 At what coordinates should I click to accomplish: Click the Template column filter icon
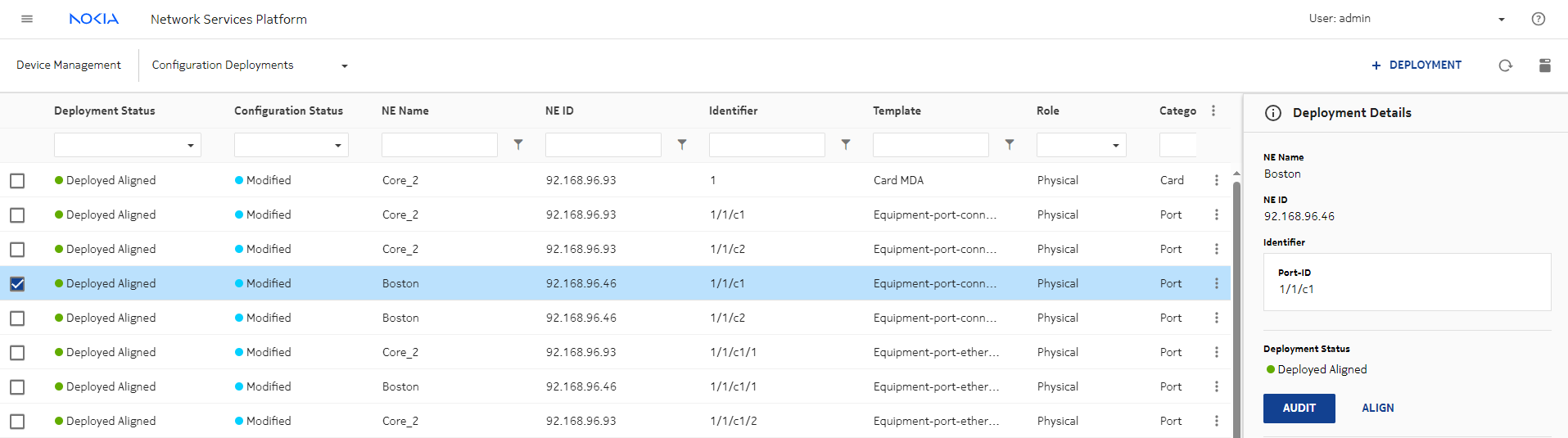(x=1010, y=145)
